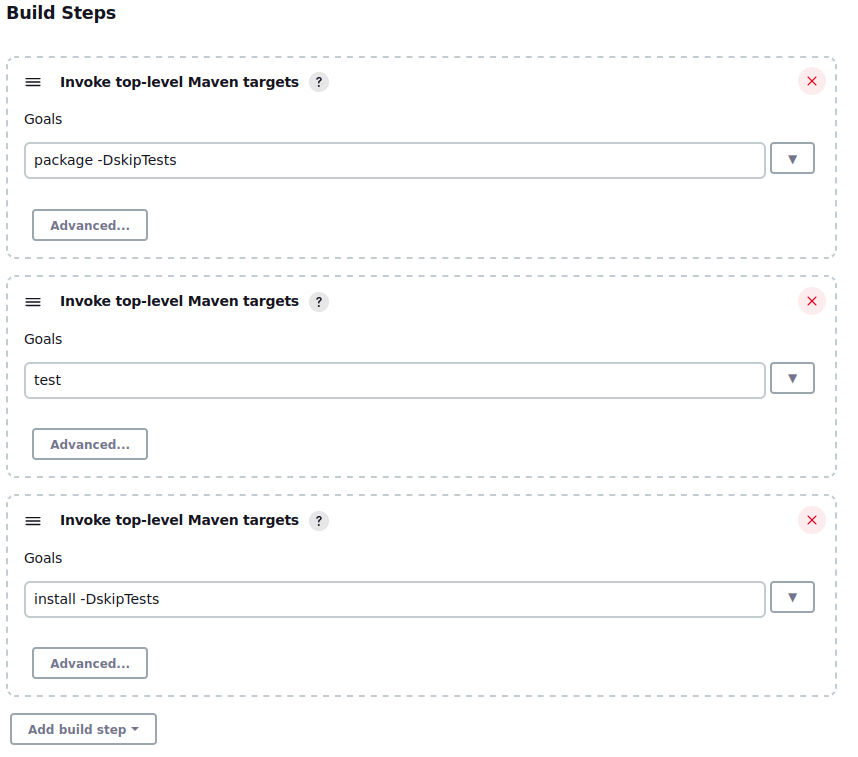Click the Build Steps section heading
Viewport: 858px width, 757px height.
pos(61,13)
